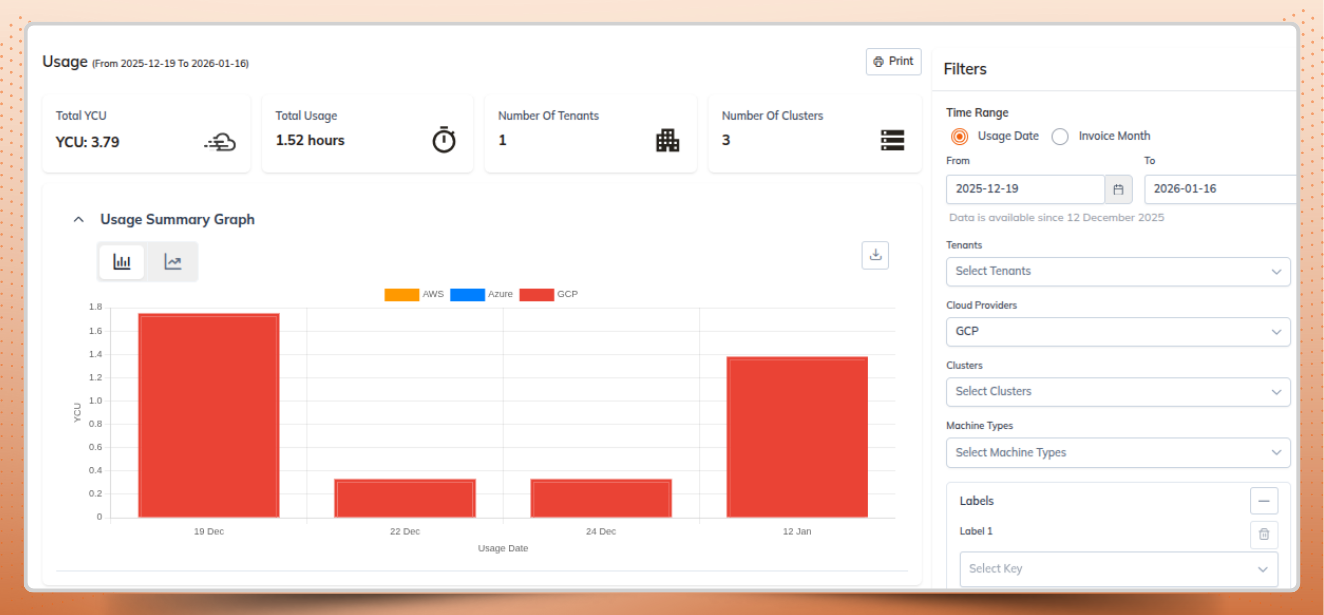Open the Cloud Providers dropdown showing GCP
1324x615 pixels.
[1118, 331]
